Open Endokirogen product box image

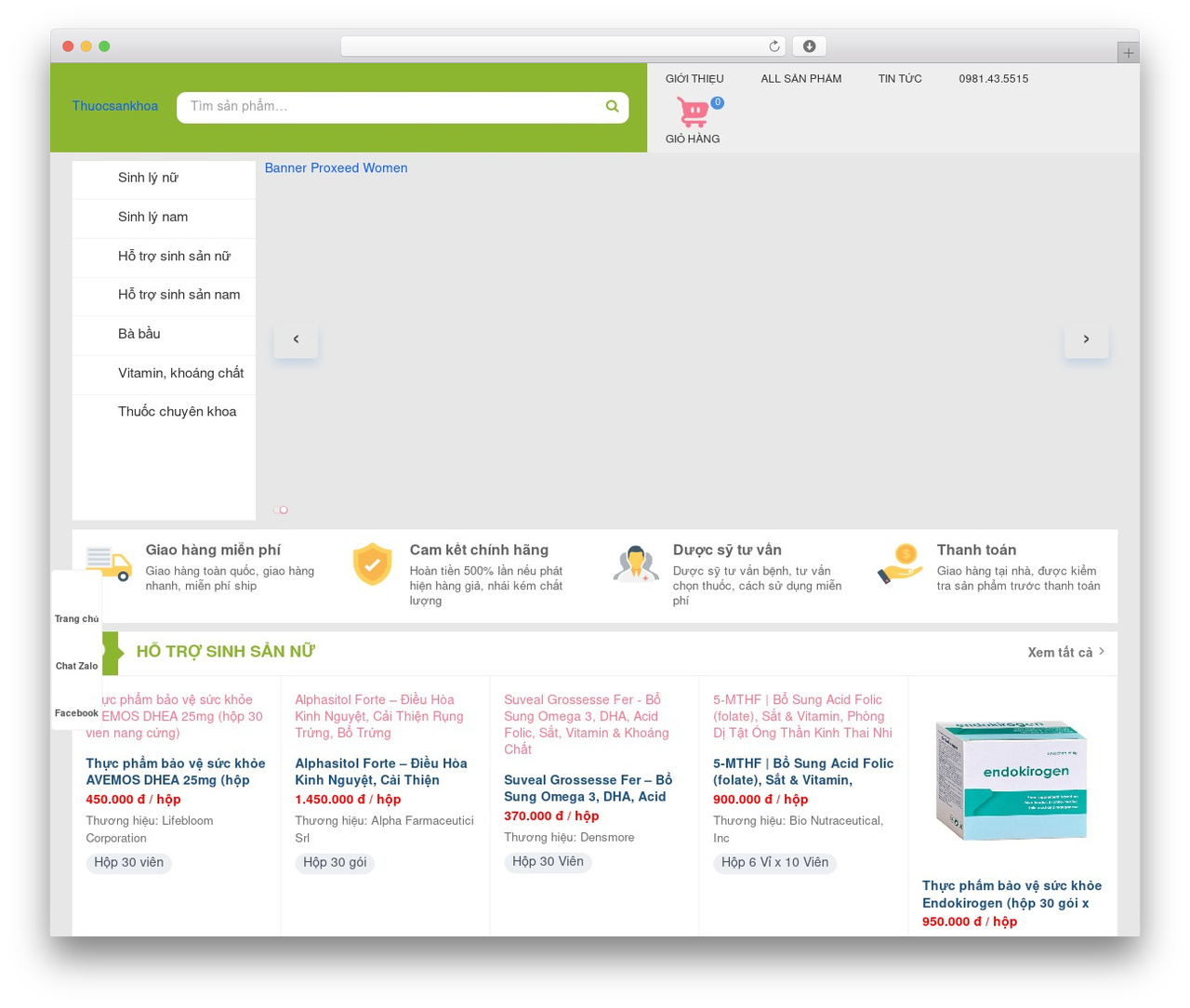point(1011,780)
